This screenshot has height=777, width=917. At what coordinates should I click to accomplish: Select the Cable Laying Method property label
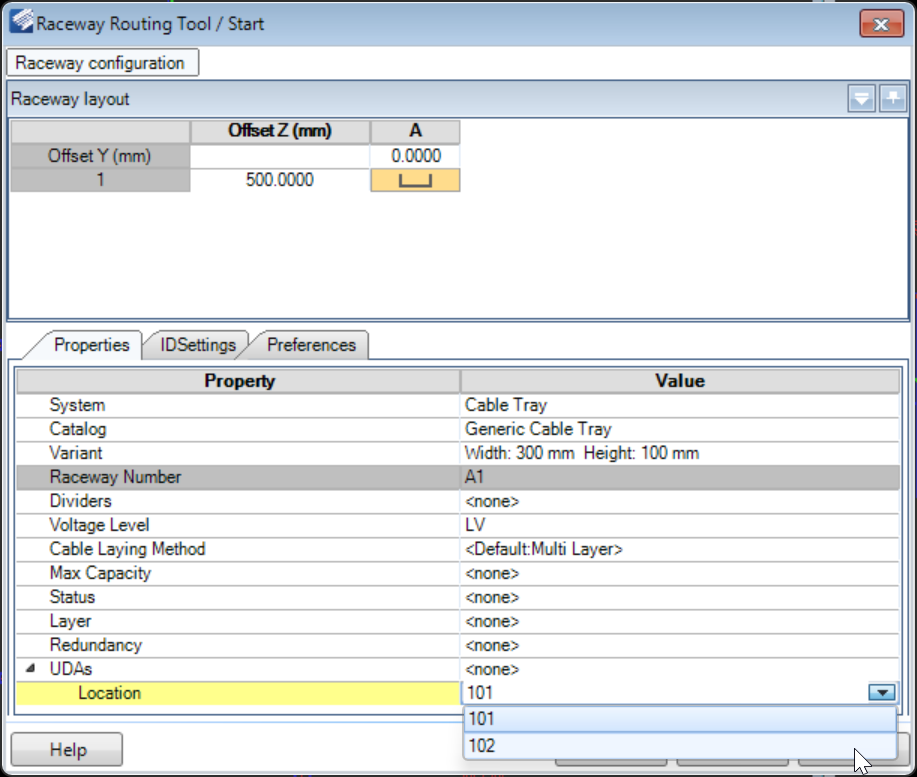point(127,549)
